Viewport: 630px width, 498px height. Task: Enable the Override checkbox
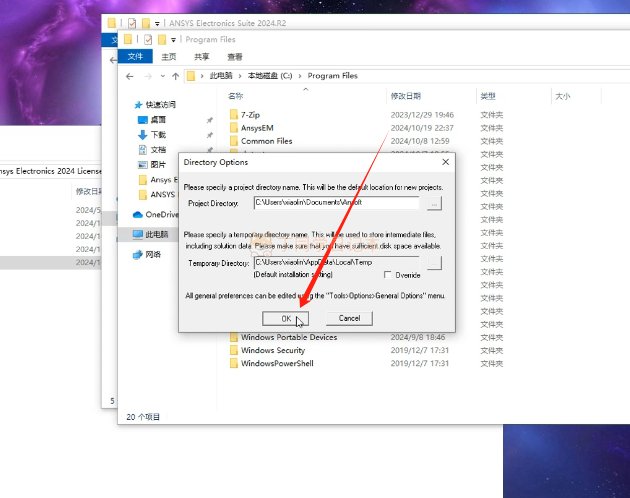pyautogui.click(x=388, y=274)
